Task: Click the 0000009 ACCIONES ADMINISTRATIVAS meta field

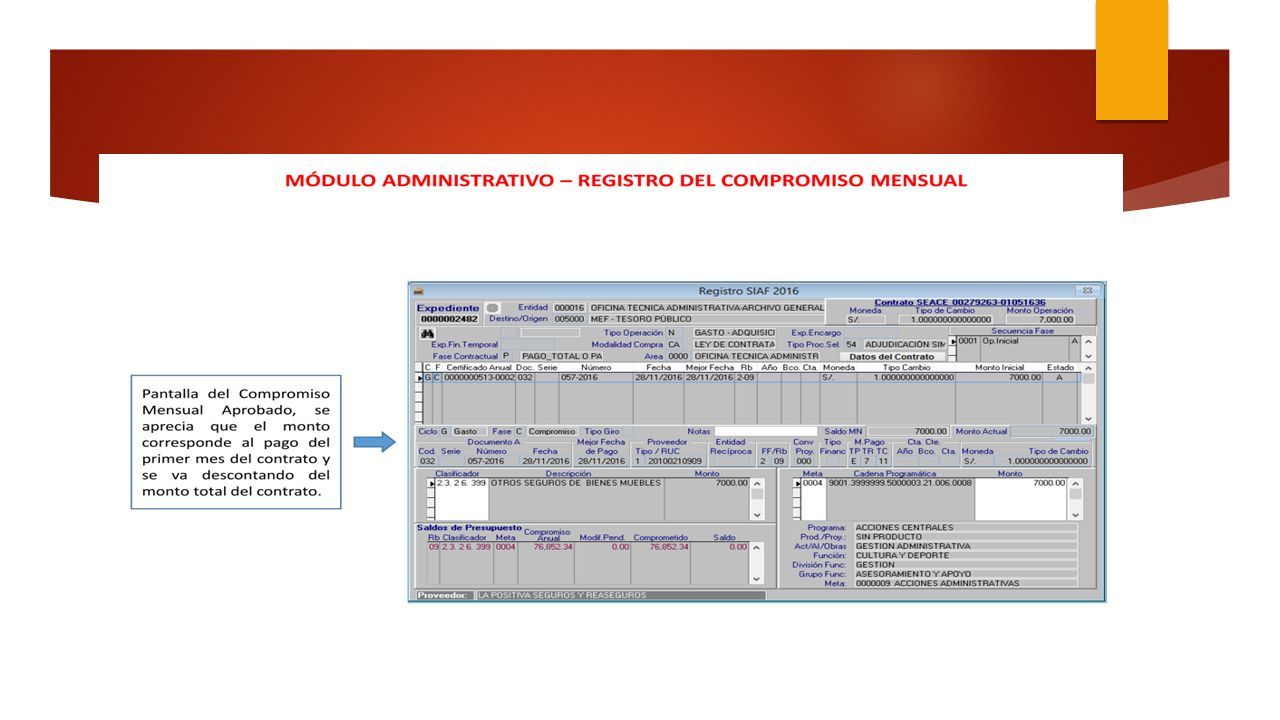Action: coord(965,583)
